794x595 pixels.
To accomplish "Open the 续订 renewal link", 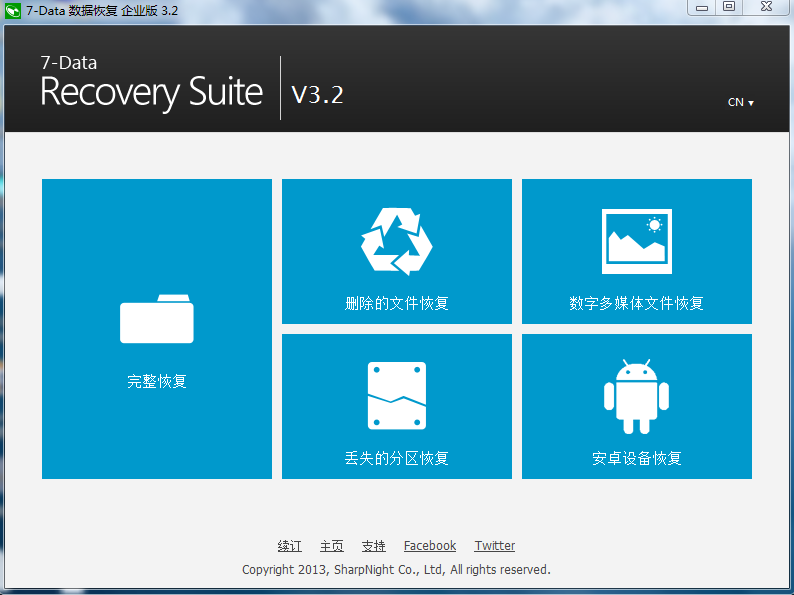I will [290, 546].
